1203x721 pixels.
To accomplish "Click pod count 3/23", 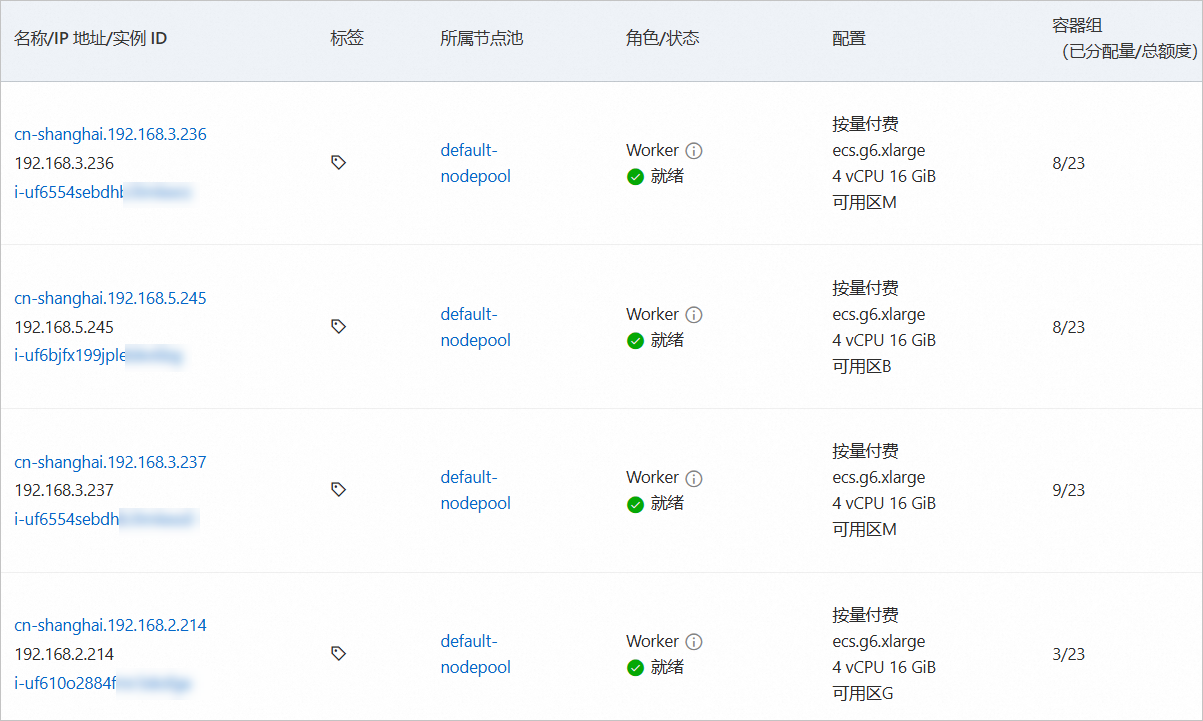I will tap(1068, 654).
